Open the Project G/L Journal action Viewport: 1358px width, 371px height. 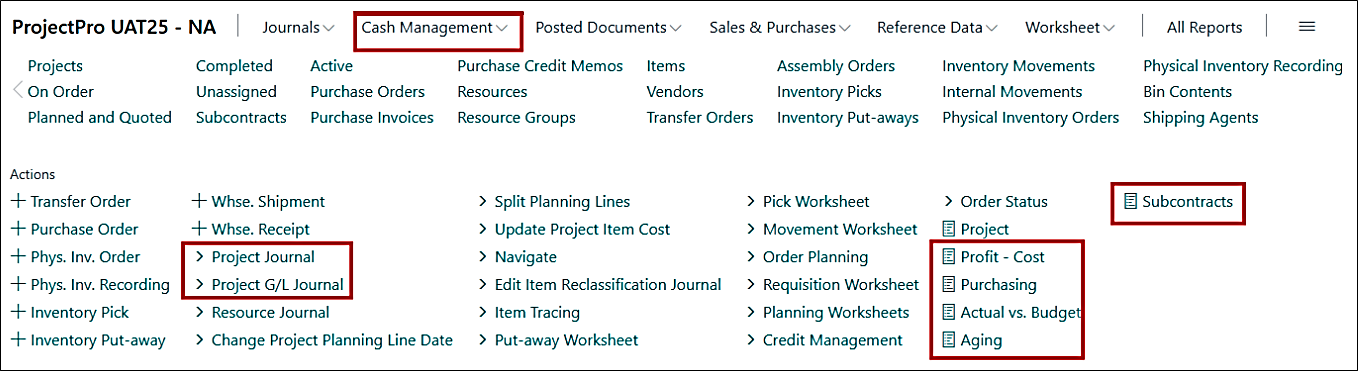point(277,285)
